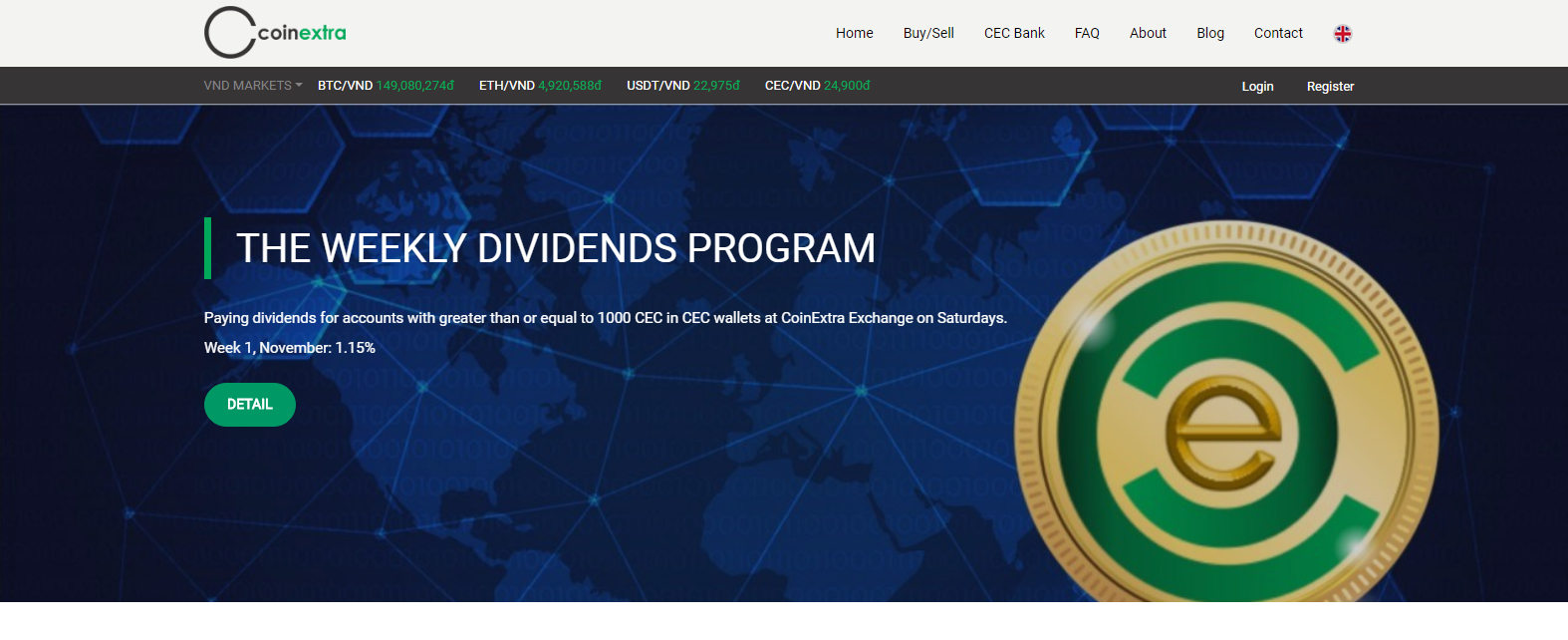Go to the Home page
The image size is (1568, 640).
pos(855,33)
